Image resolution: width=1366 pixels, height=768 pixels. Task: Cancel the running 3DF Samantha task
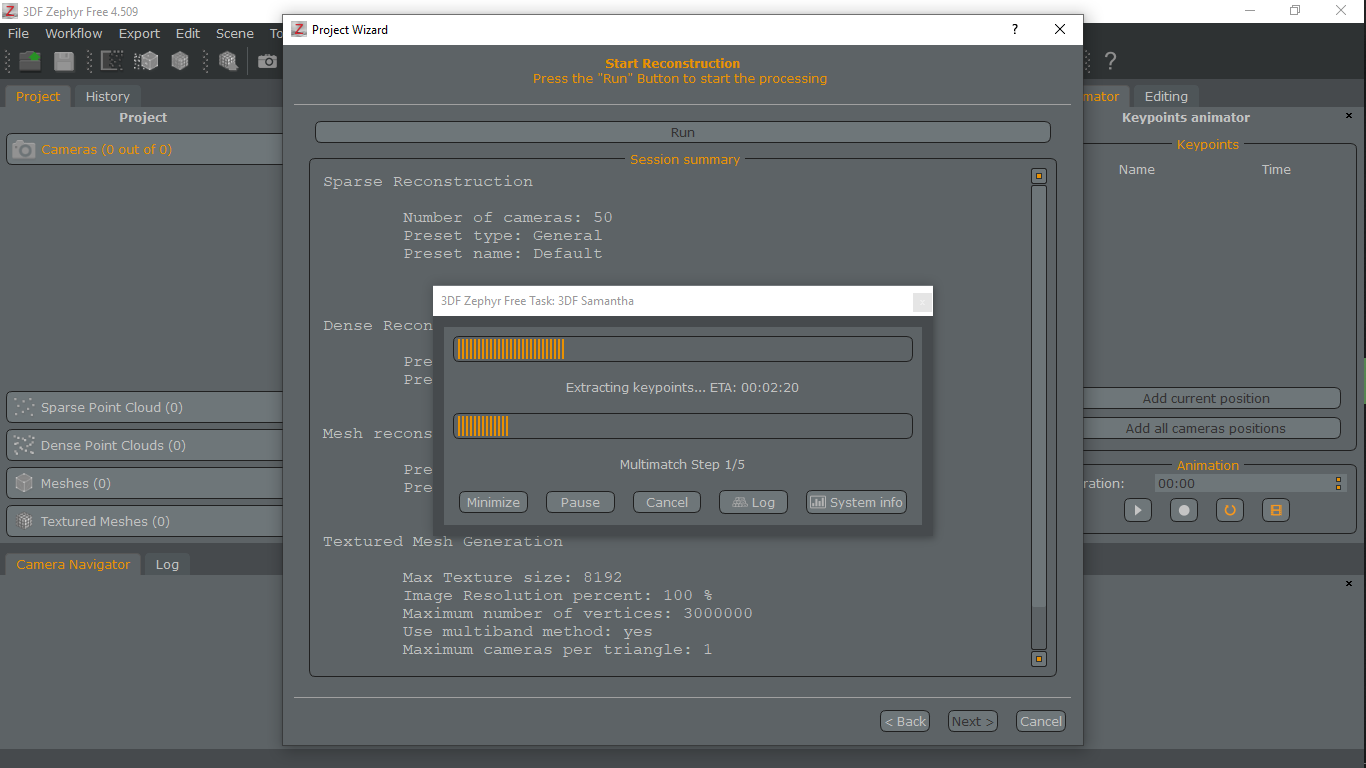click(x=667, y=502)
